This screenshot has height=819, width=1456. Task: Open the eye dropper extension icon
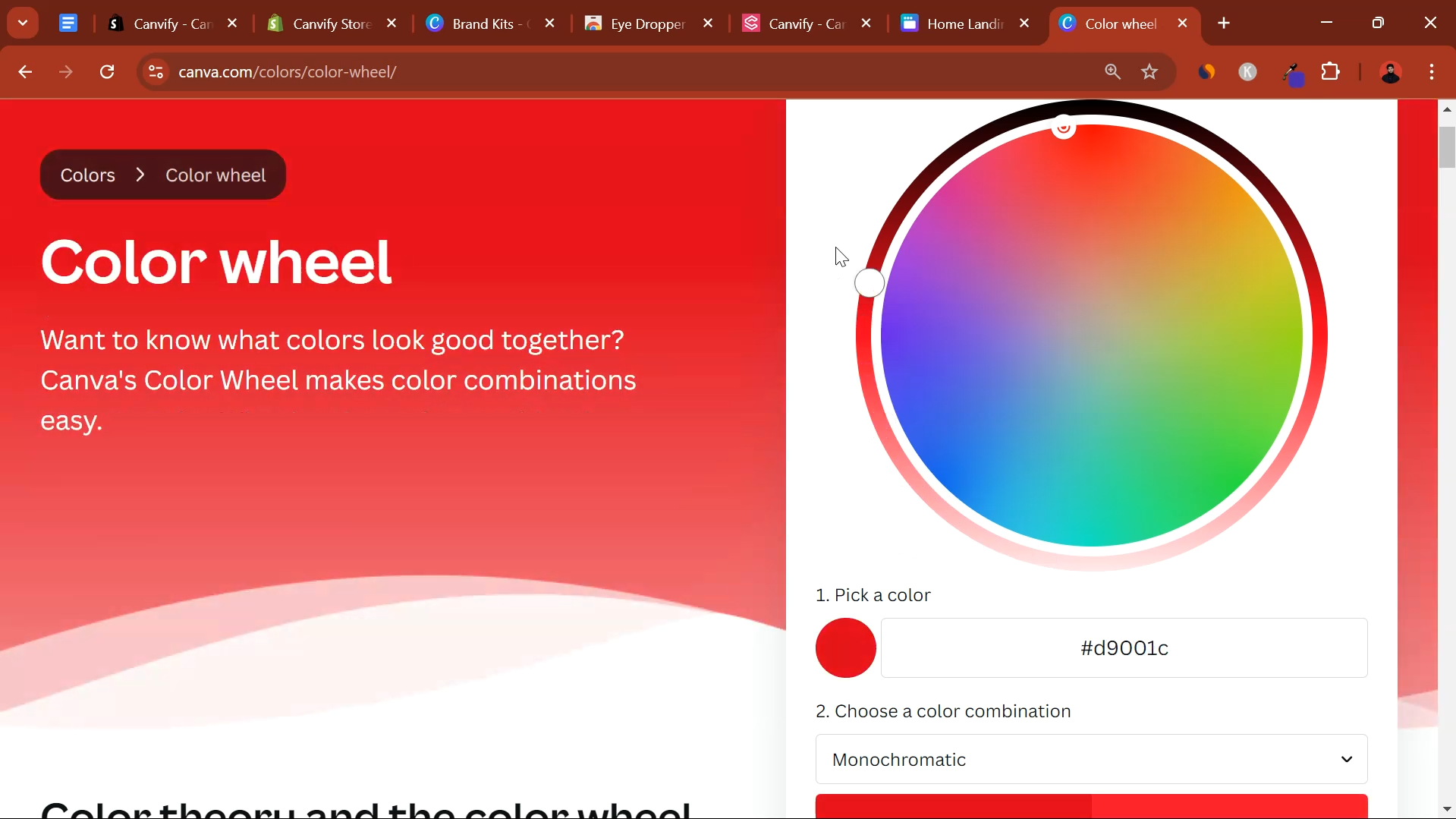1291,74
